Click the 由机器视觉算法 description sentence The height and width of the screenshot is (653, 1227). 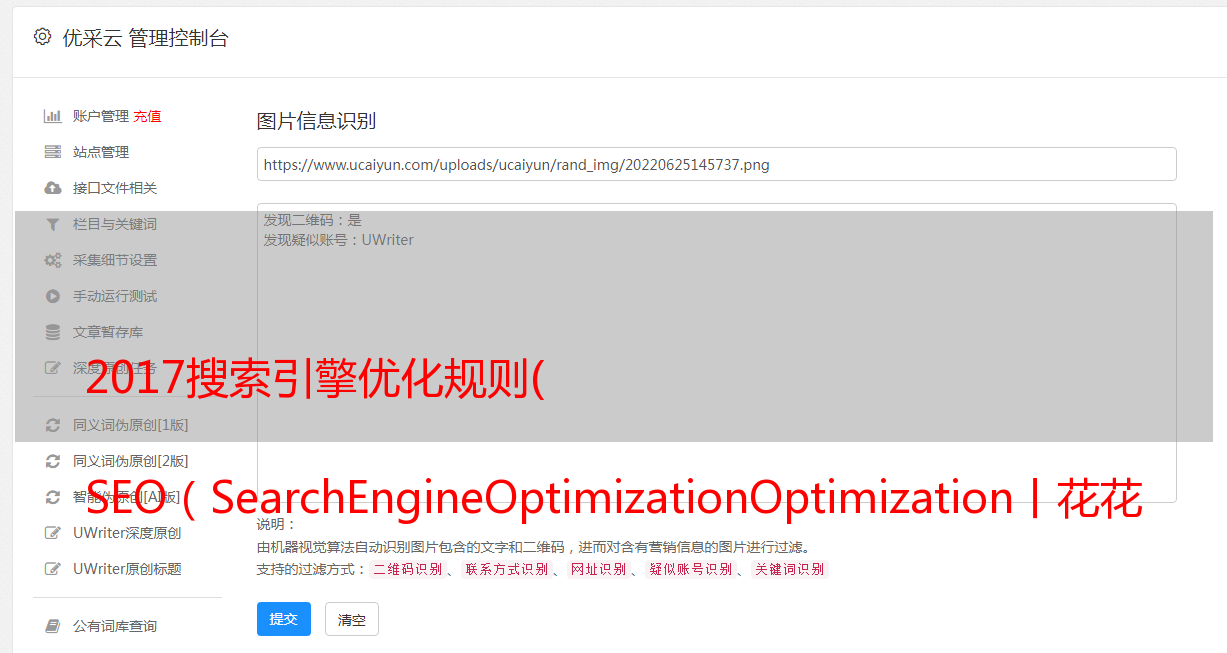533,547
